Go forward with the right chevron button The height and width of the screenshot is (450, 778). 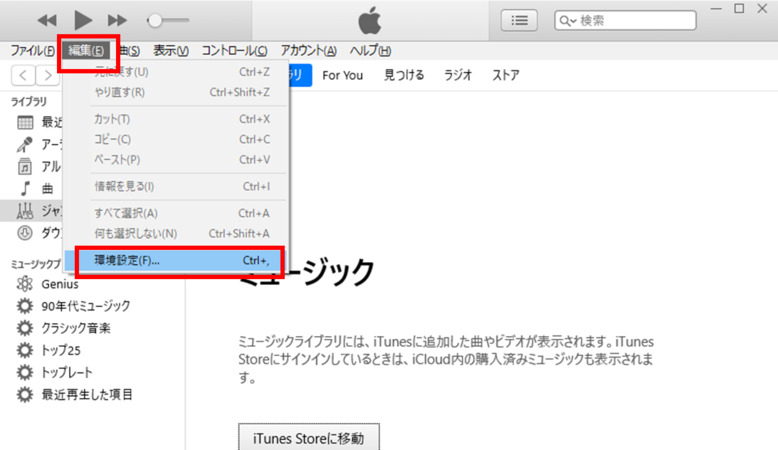click(x=48, y=75)
